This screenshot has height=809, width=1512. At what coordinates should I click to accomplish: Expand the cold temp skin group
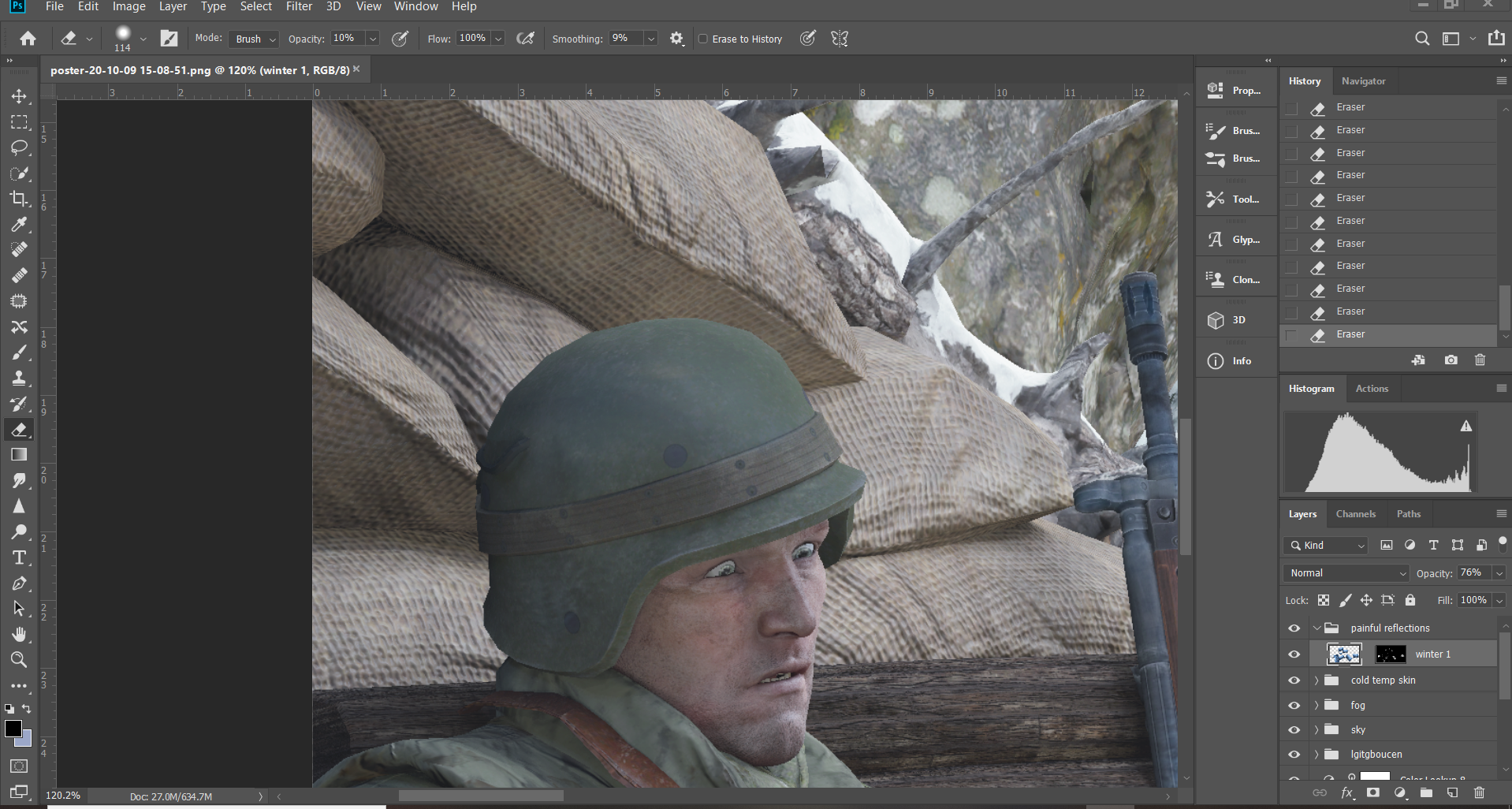click(1316, 680)
